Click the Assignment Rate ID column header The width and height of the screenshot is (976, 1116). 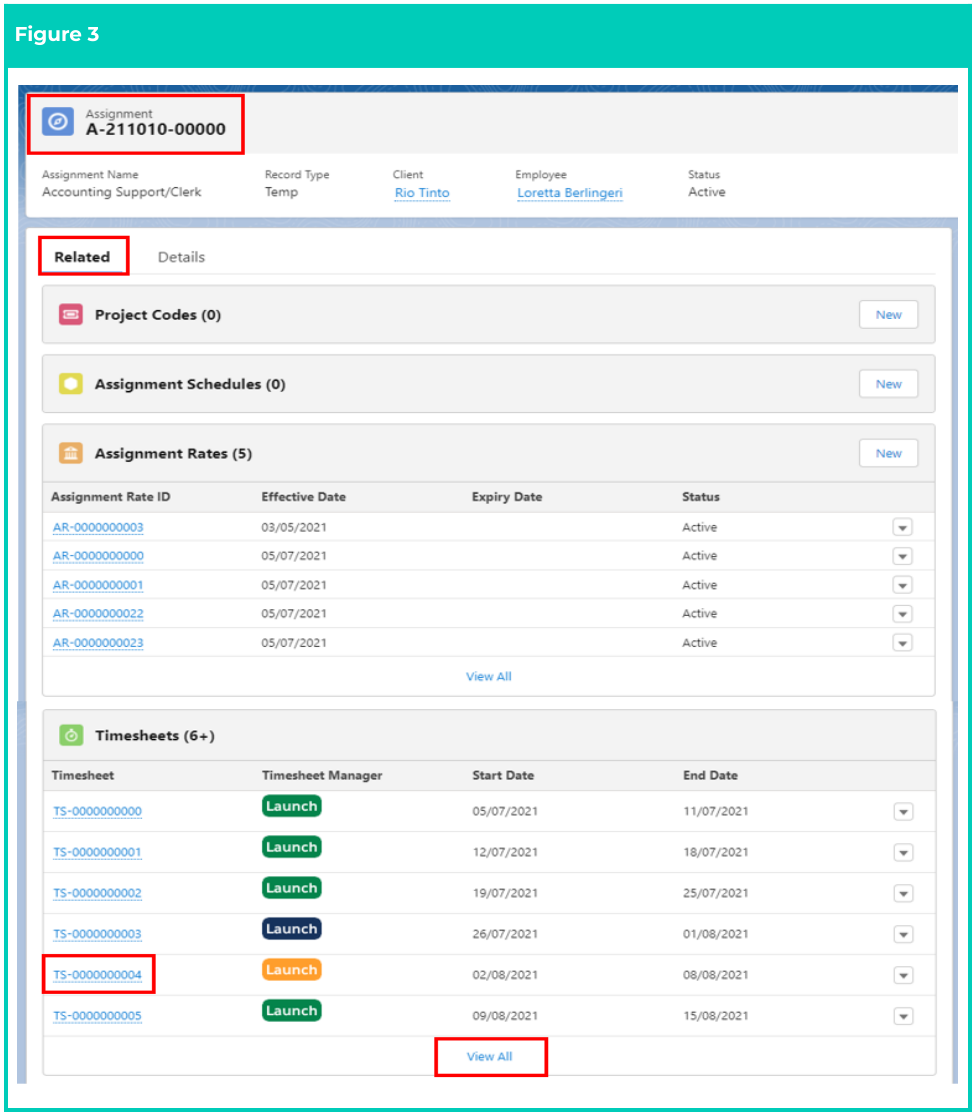tap(110, 497)
